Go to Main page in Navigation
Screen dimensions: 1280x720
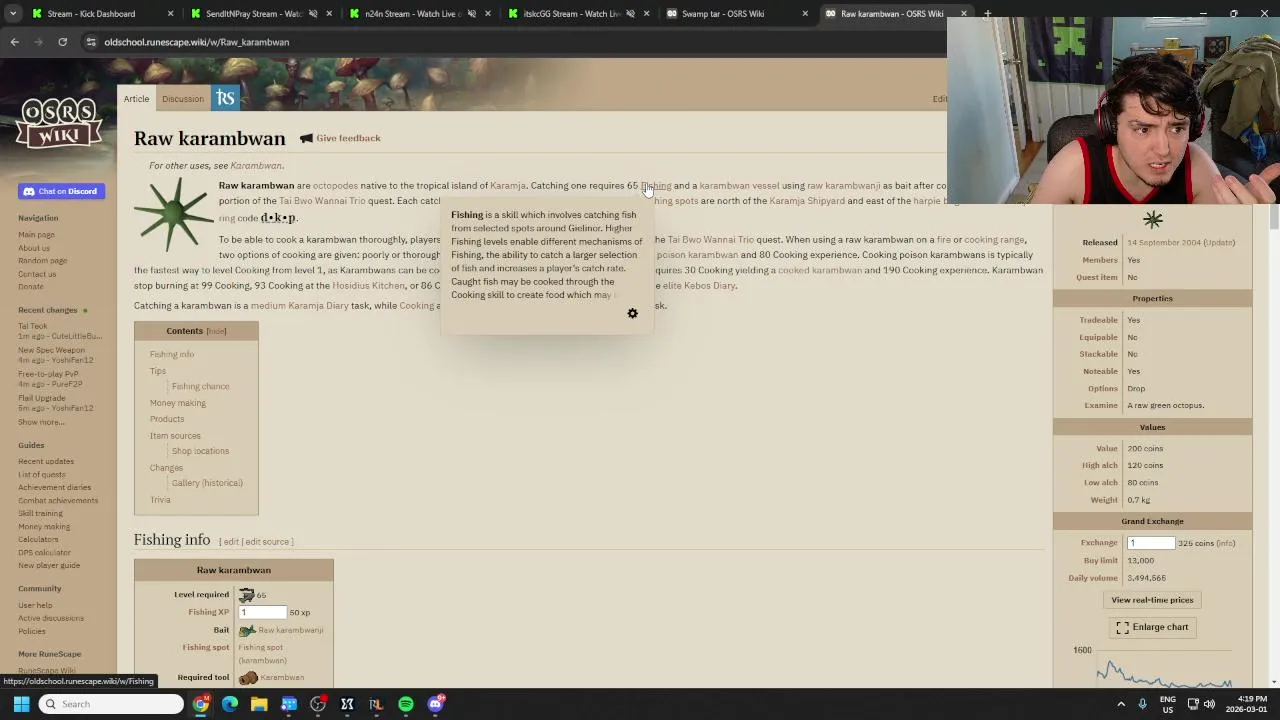tap(36, 235)
